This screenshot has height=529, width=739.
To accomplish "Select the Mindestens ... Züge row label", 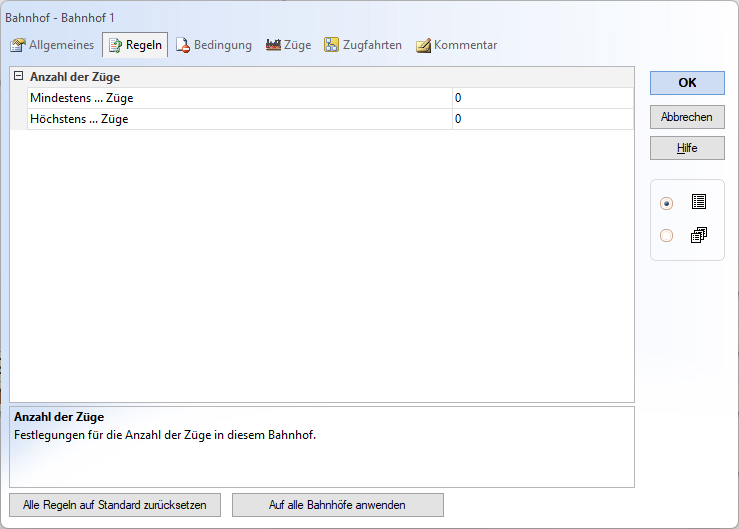I will (82, 98).
